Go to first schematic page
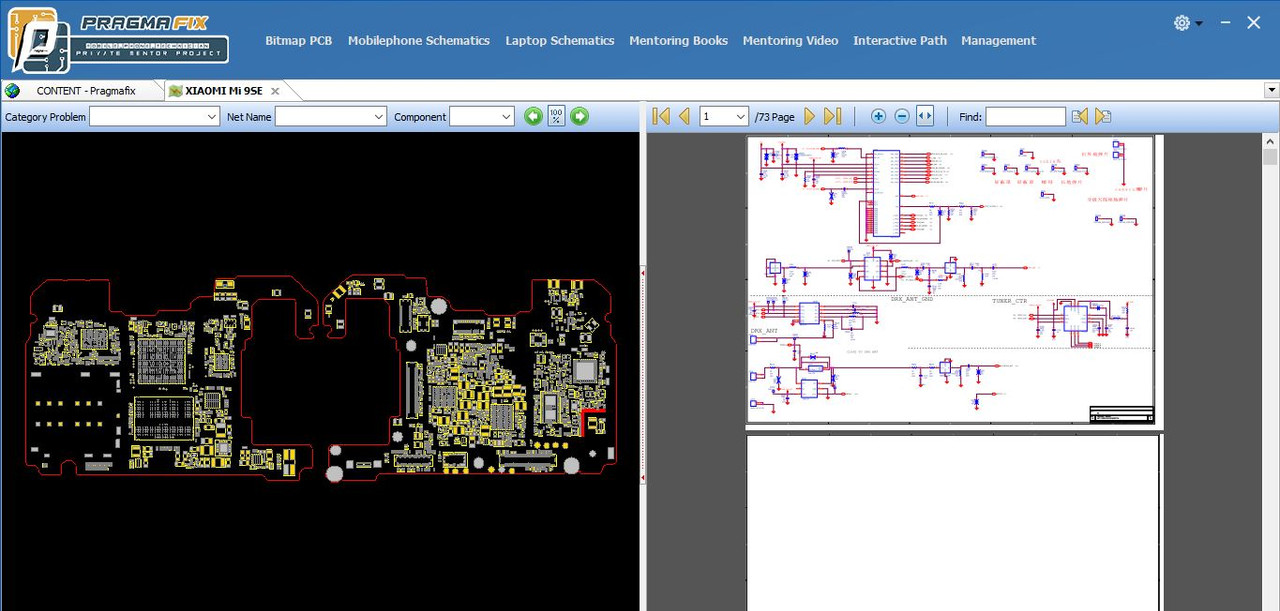The image size is (1280, 611). coord(661,116)
